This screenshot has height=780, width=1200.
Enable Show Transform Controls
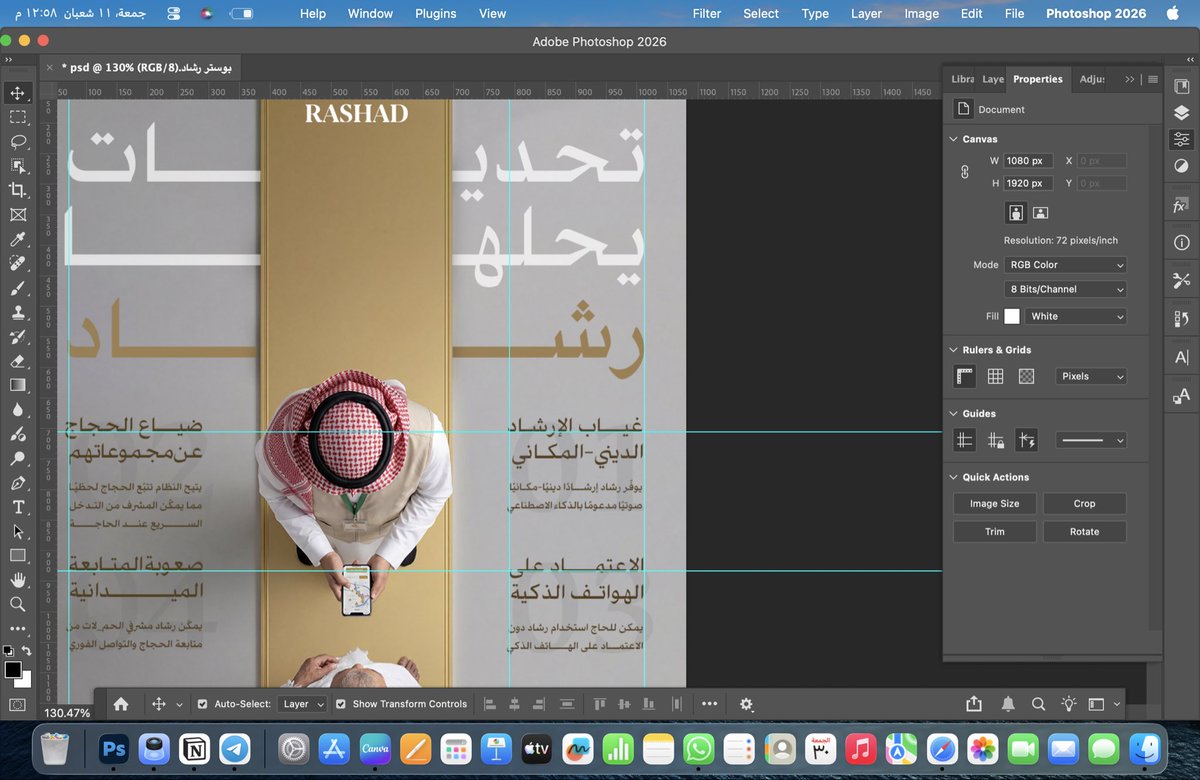coord(341,704)
